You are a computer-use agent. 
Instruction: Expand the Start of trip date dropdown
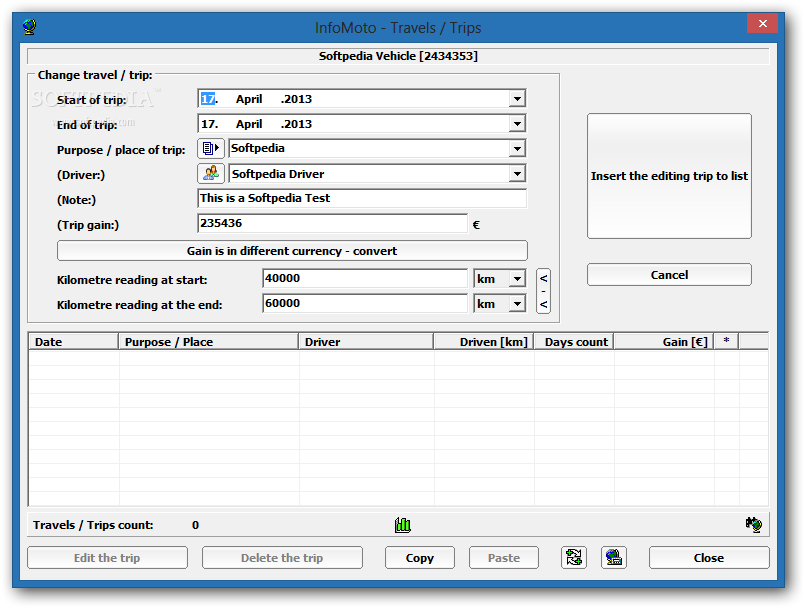(517, 99)
